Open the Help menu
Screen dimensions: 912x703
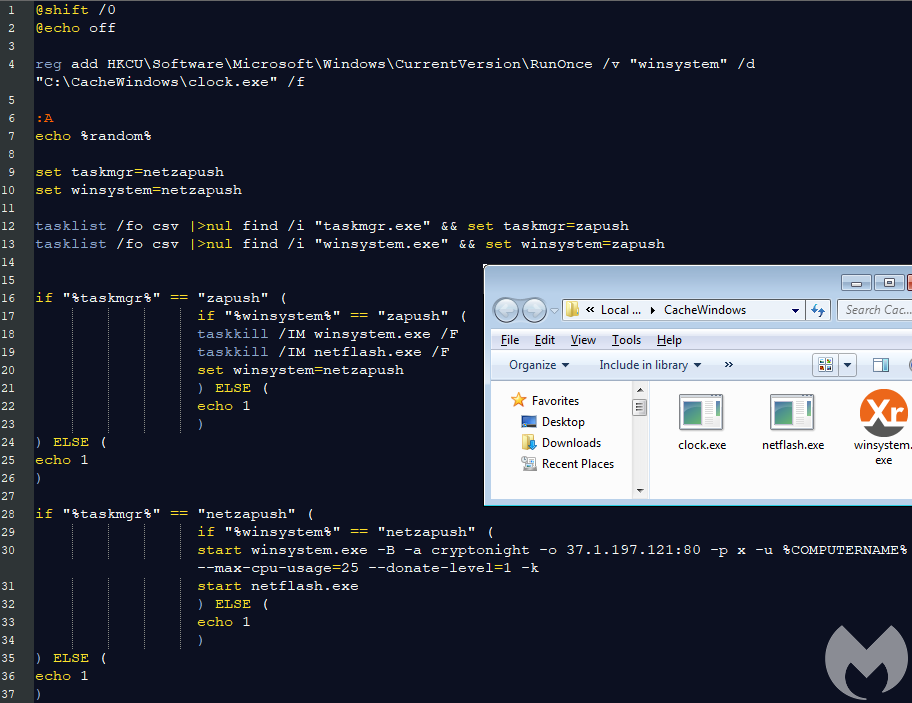pos(669,340)
